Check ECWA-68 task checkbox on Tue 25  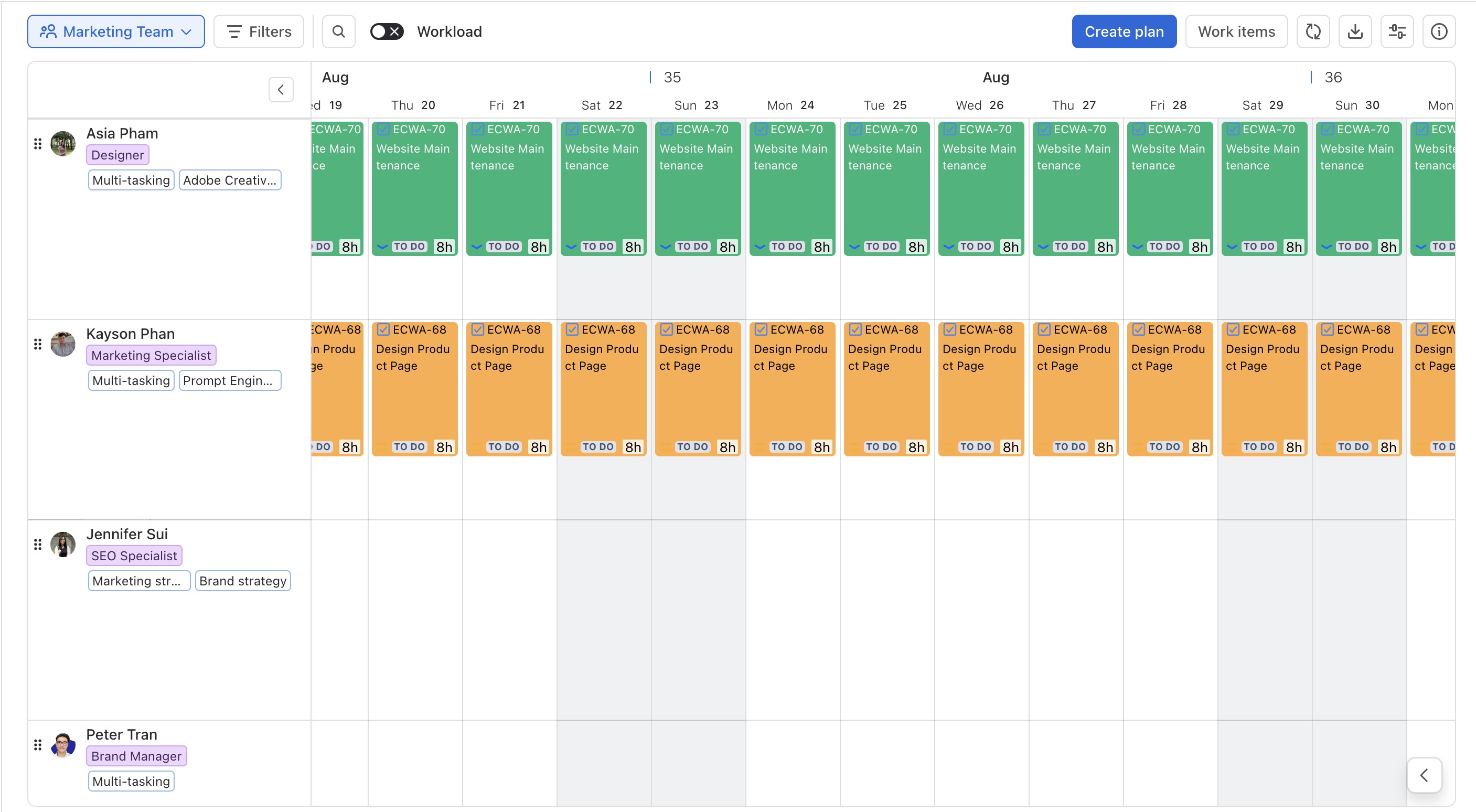tap(855, 329)
